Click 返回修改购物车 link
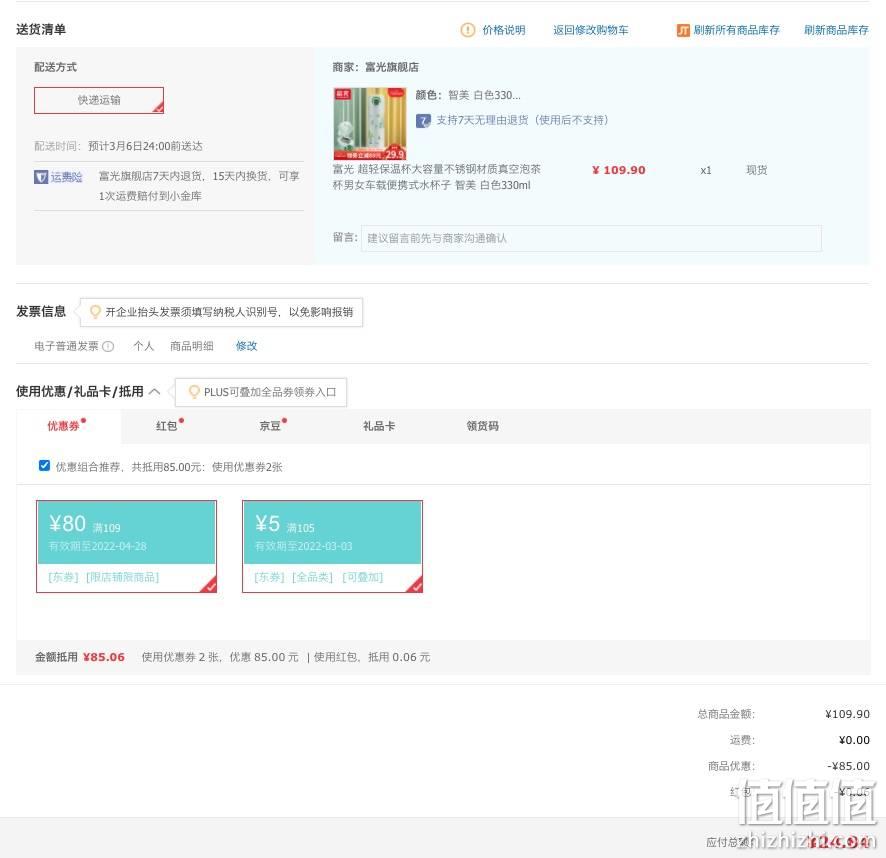This screenshot has width=886, height=858. 590,30
